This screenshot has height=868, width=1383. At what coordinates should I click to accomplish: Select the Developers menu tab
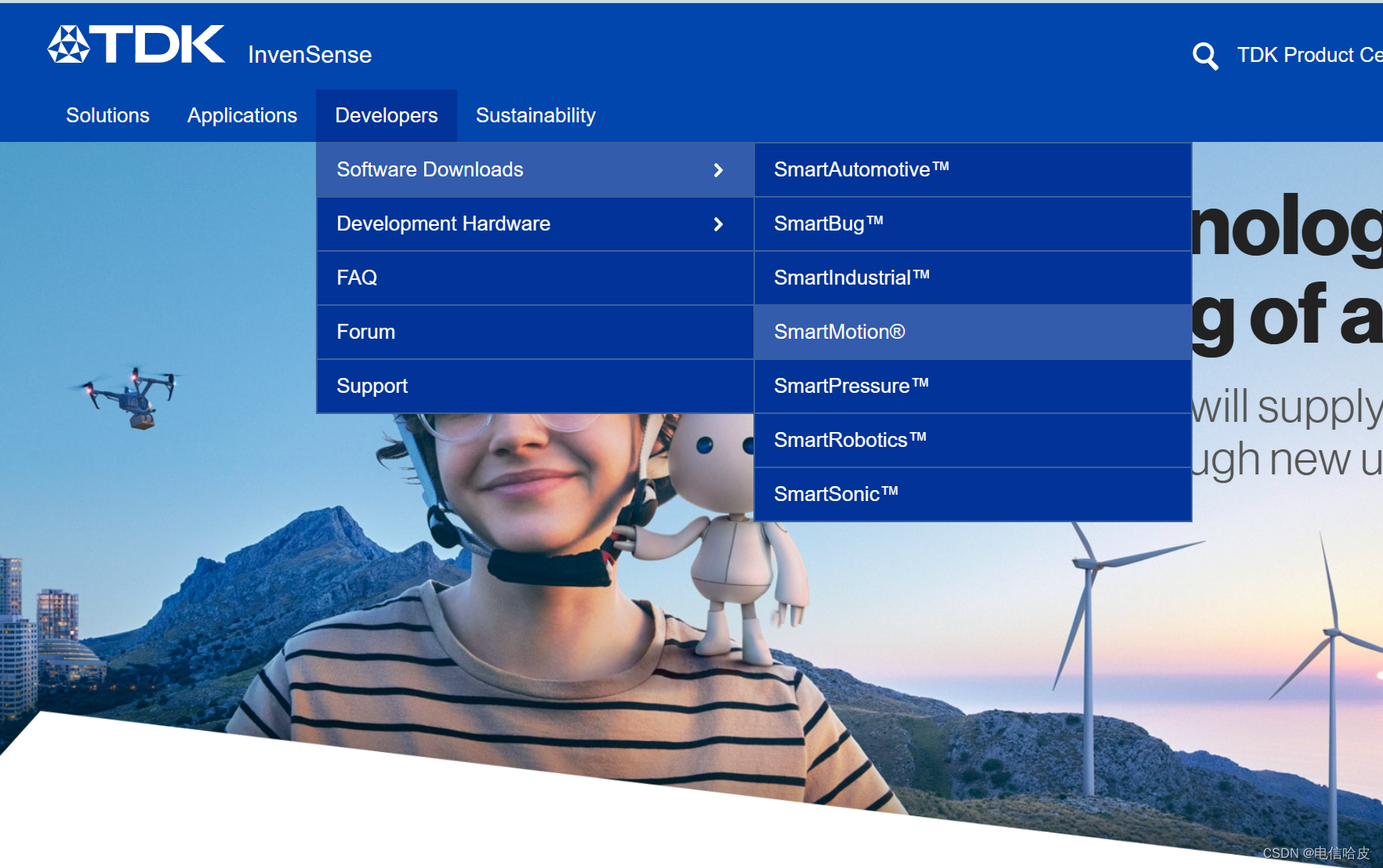point(387,115)
